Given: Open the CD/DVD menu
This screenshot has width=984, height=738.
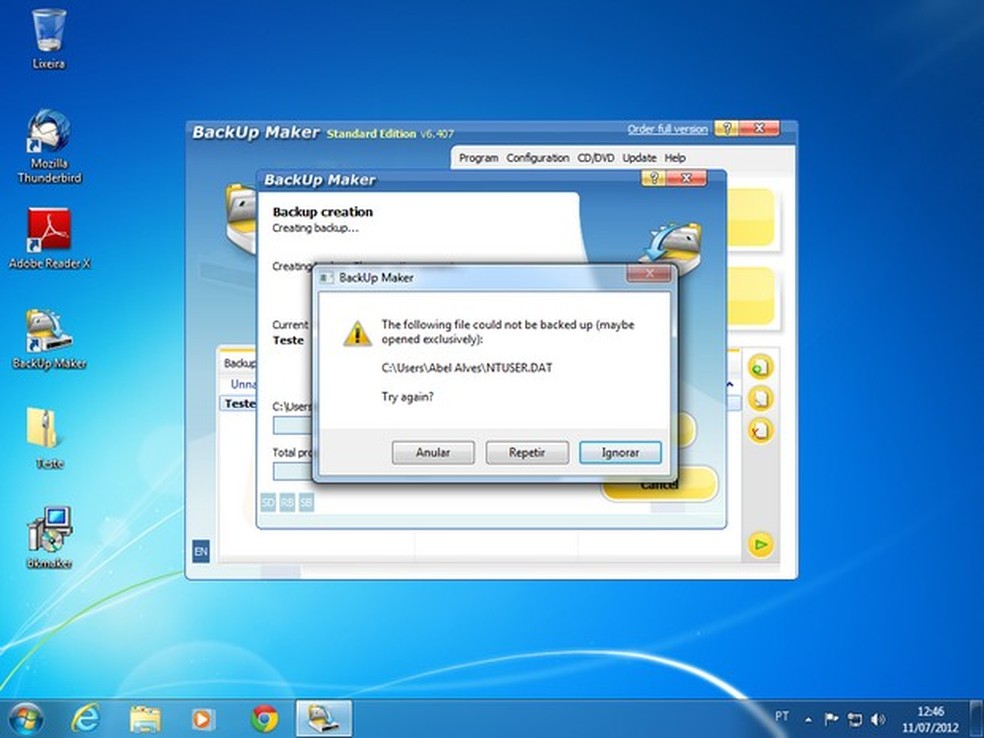Looking at the screenshot, I should [596, 158].
